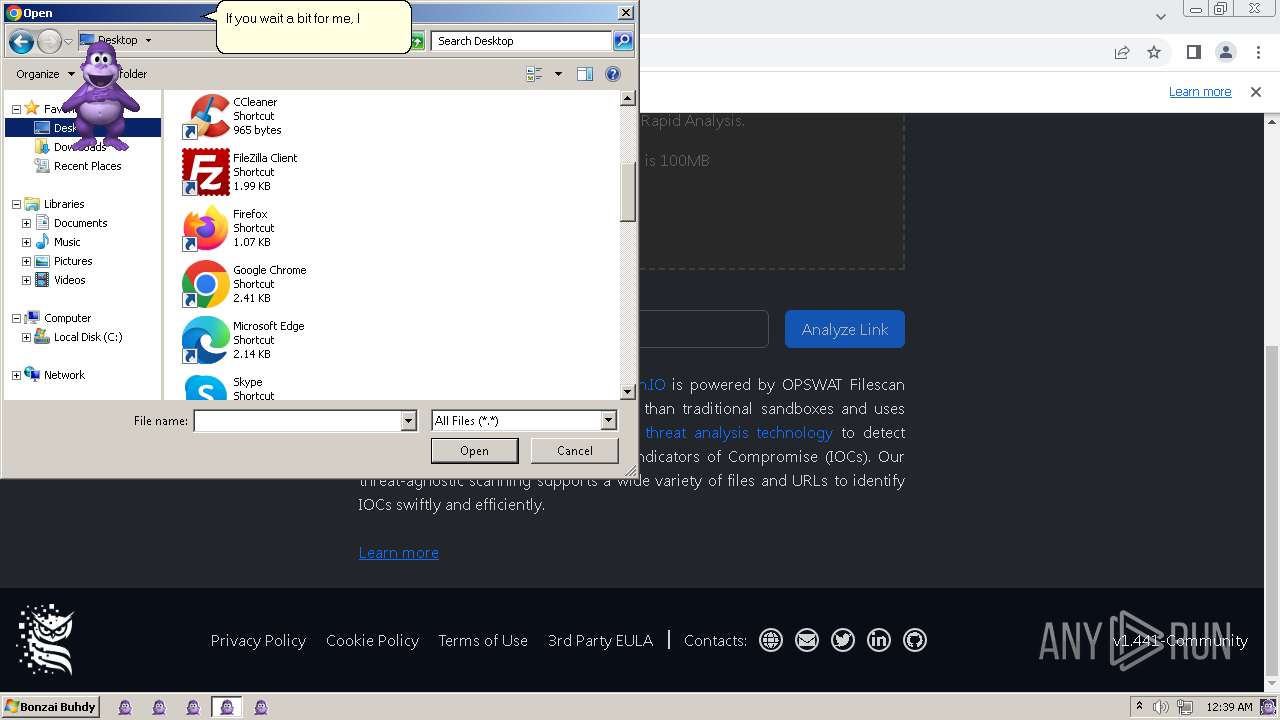Expand the Local Disk (C:) node
Screen dimensions: 1280x720
coord(26,337)
